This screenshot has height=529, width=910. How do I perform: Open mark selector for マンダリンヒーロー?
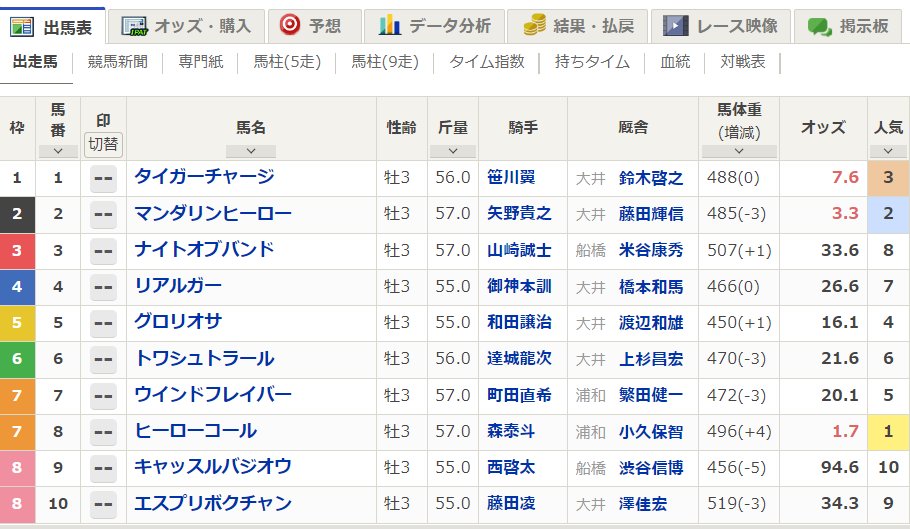pyautogui.click(x=103, y=214)
